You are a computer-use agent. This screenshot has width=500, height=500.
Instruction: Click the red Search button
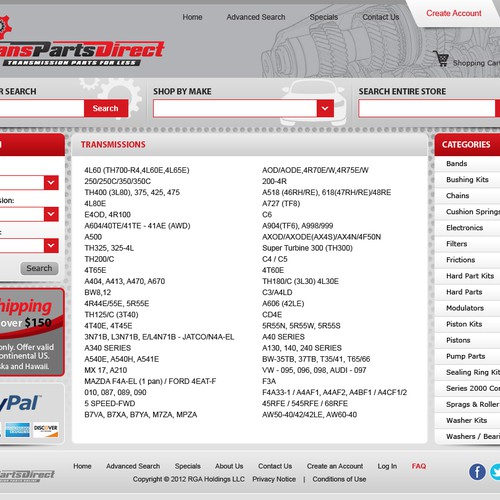coord(106,108)
